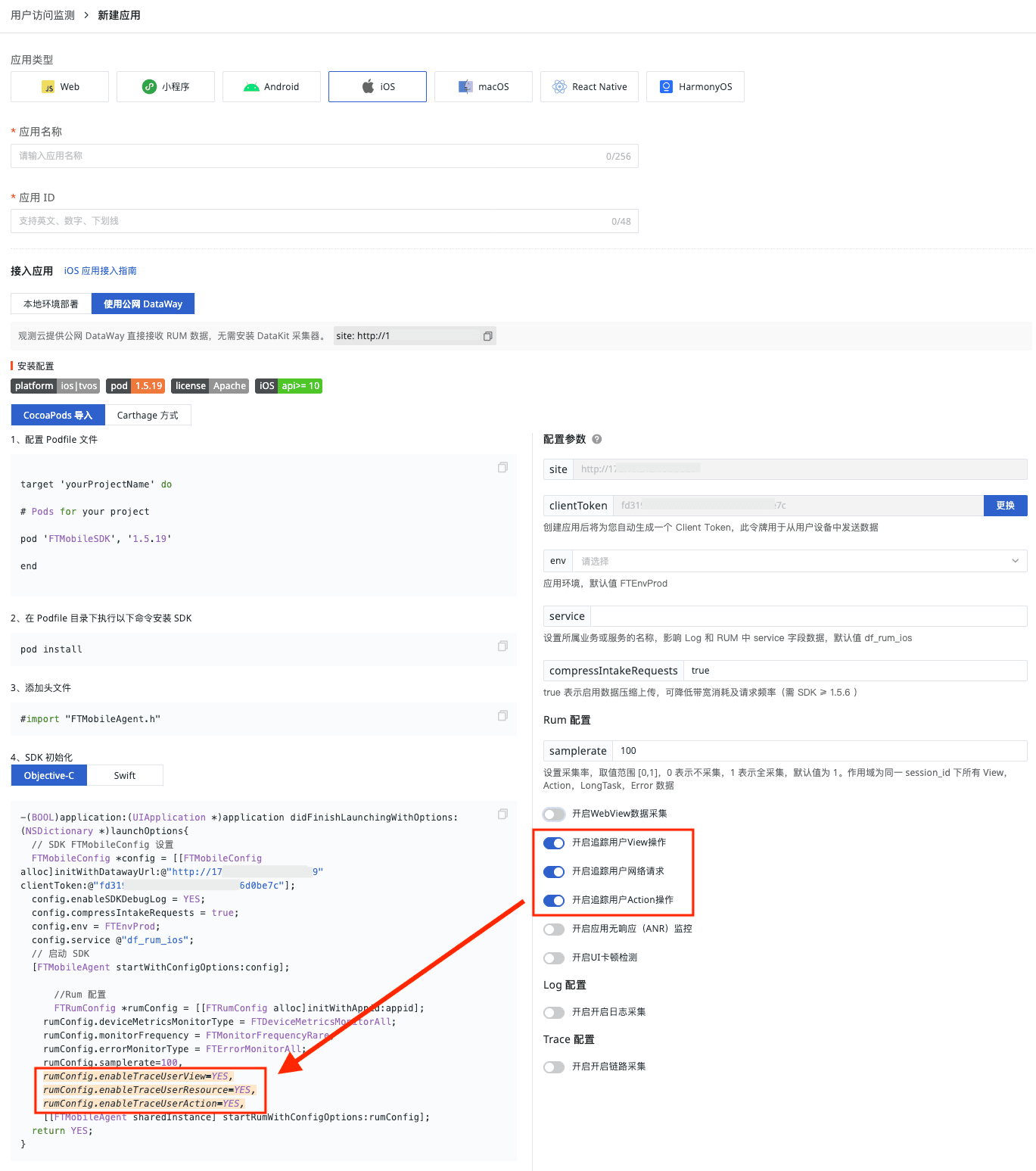This screenshot has width=1036, height=1171.
Task: Disable the 开启追踪用户View操作 toggle
Action: pos(554,843)
